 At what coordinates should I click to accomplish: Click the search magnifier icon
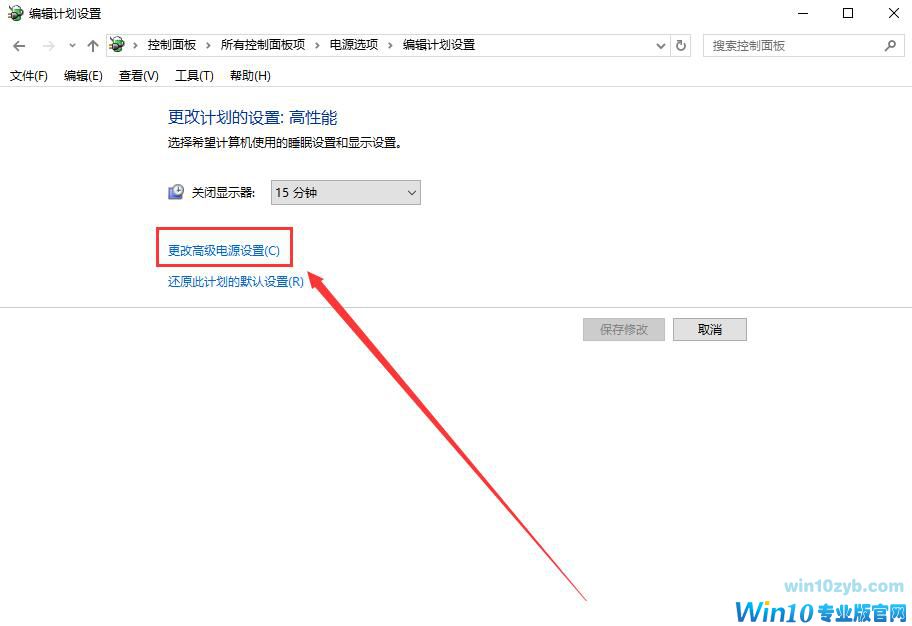(x=890, y=45)
